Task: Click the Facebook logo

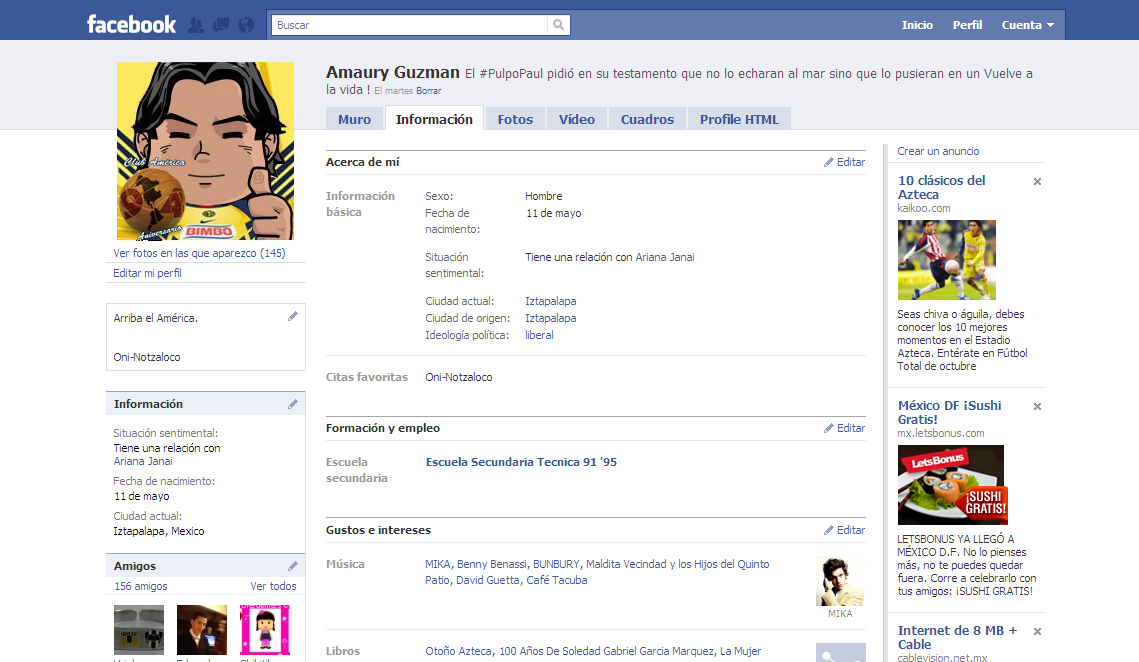Action: (x=131, y=25)
